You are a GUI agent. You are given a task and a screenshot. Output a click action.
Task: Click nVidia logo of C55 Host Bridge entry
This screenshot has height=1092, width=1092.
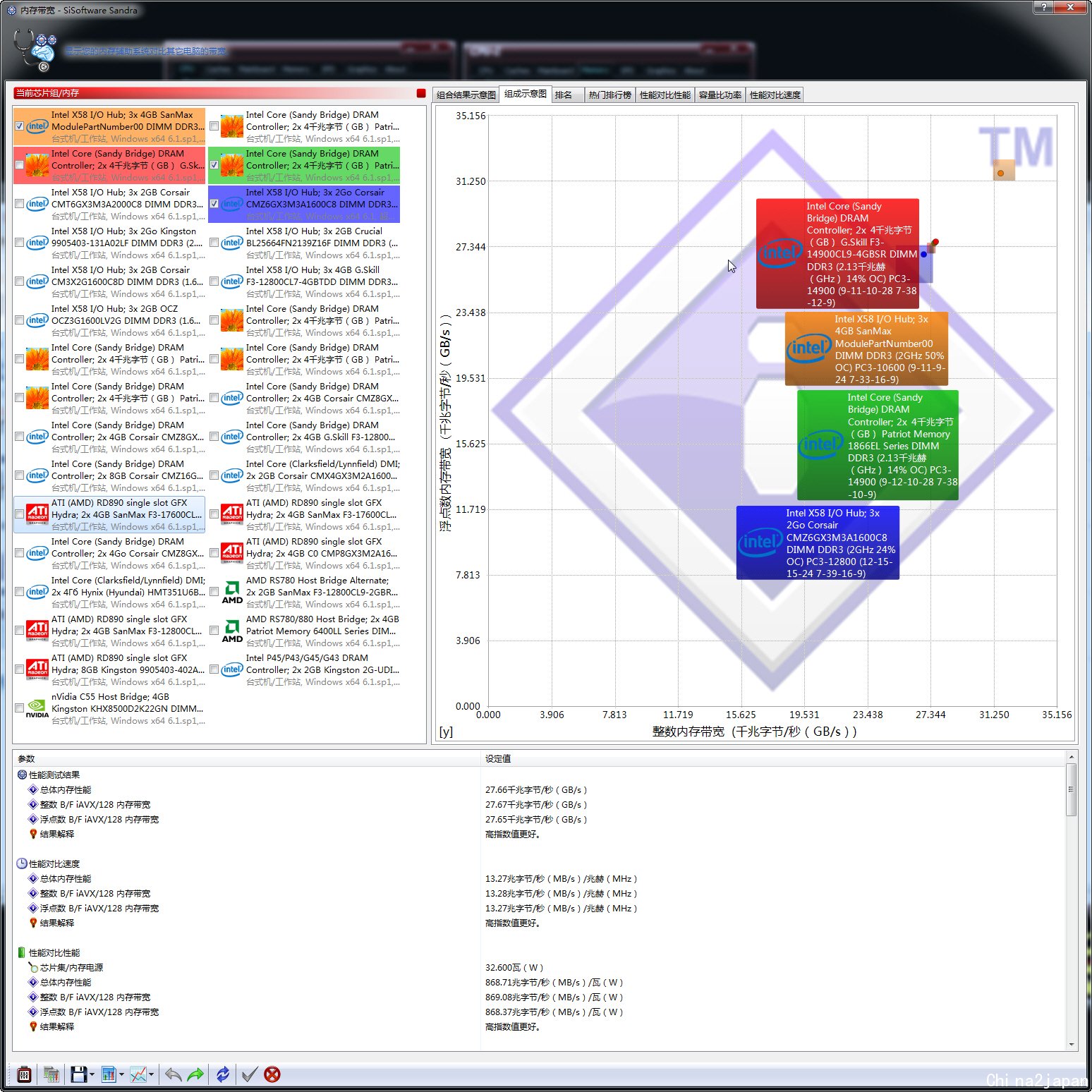coord(37,708)
